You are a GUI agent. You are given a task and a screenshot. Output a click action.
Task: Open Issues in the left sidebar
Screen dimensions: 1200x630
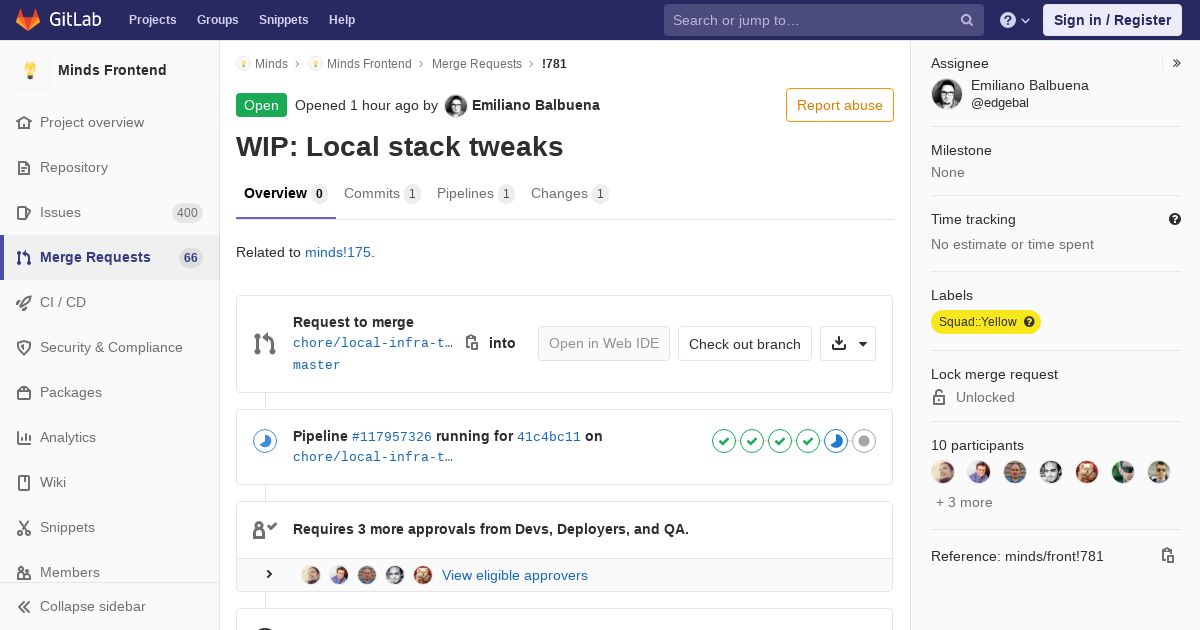(x=60, y=212)
